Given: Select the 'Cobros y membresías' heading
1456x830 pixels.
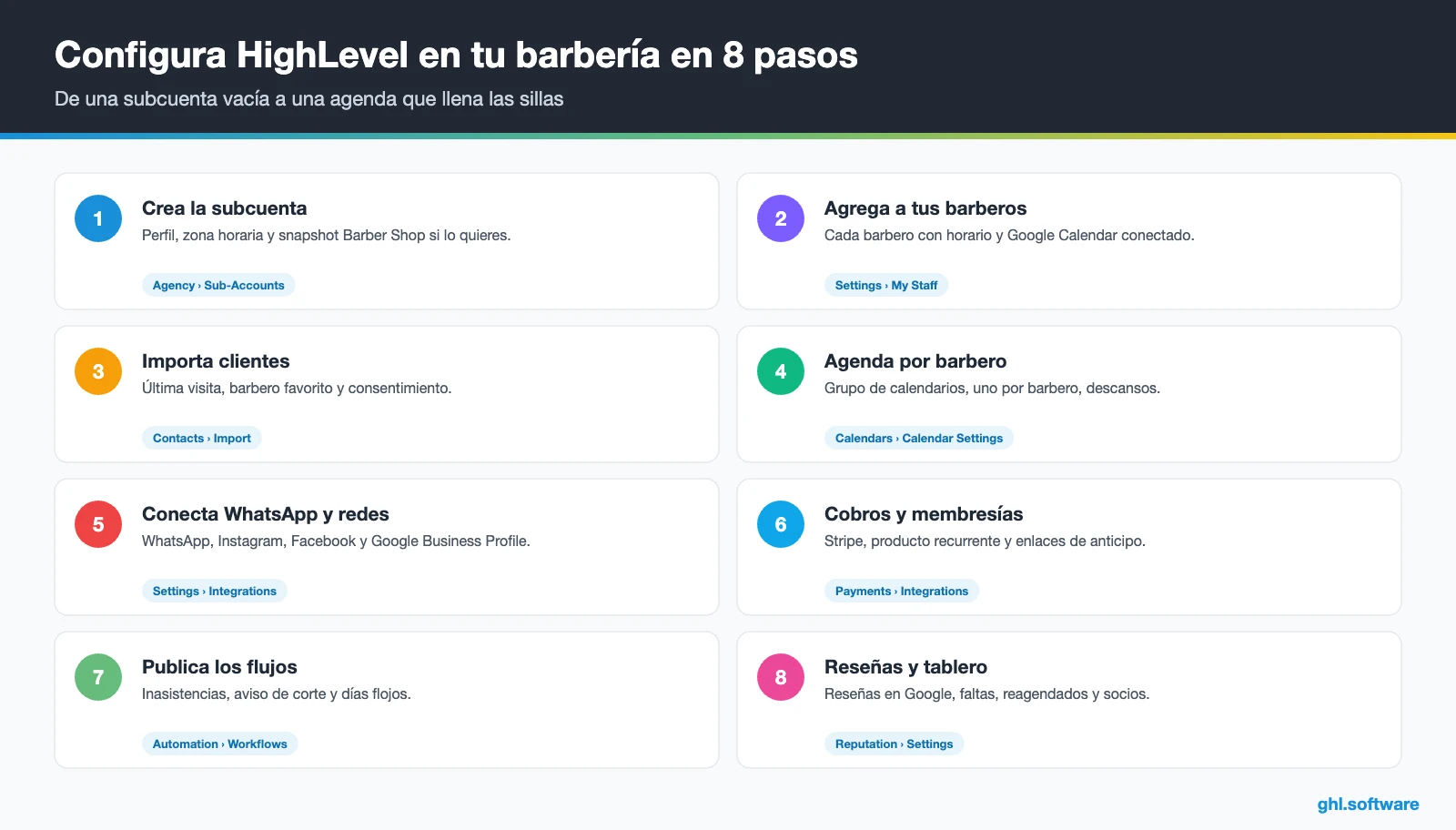Looking at the screenshot, I should point(924,514).
